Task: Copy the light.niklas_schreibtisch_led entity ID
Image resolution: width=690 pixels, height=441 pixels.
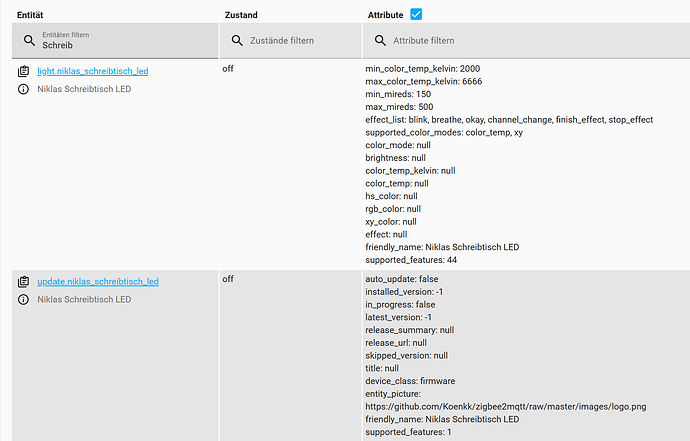Action: [24, 72]
